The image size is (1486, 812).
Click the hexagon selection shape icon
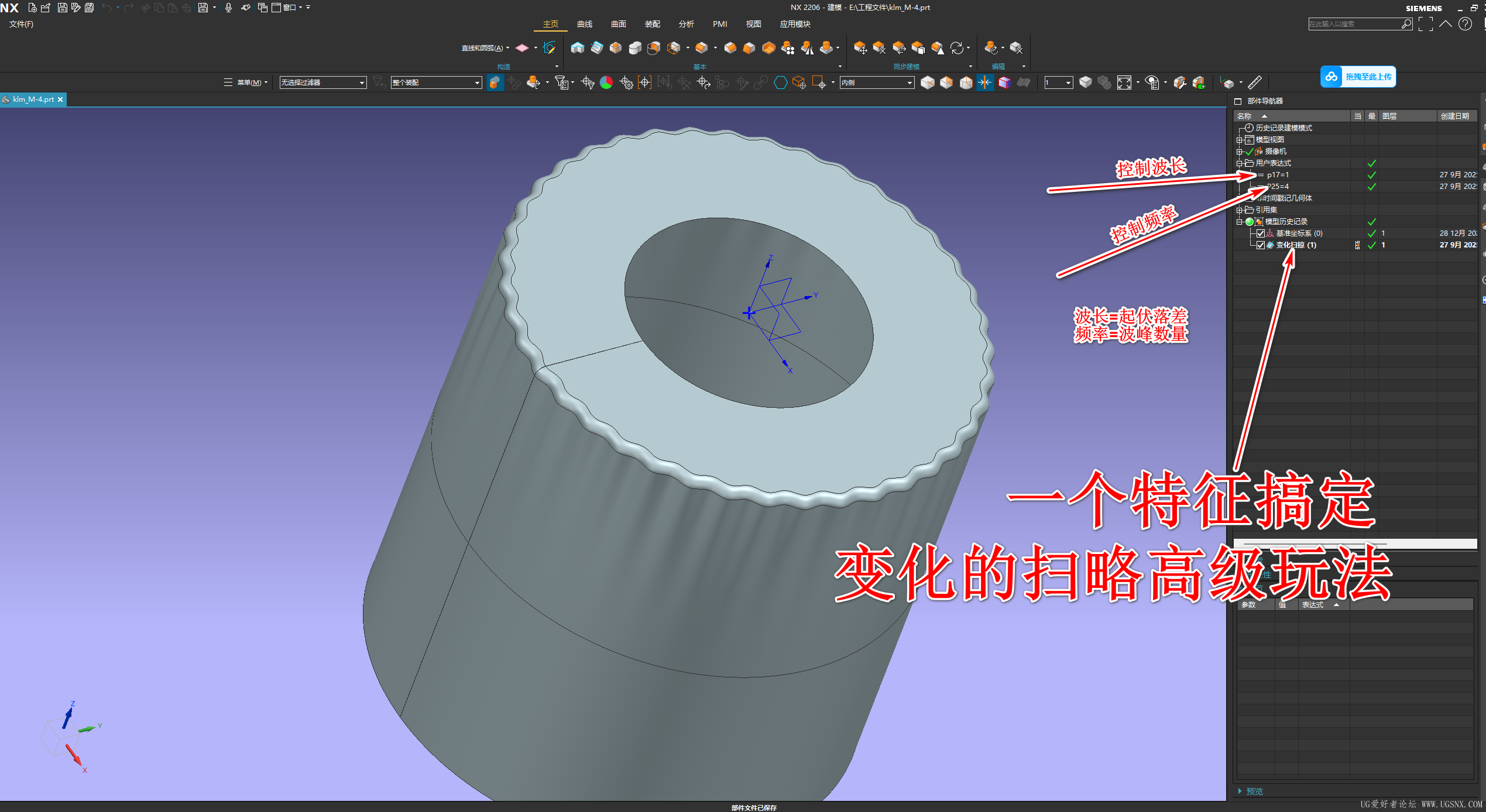[x=780, y=82]
